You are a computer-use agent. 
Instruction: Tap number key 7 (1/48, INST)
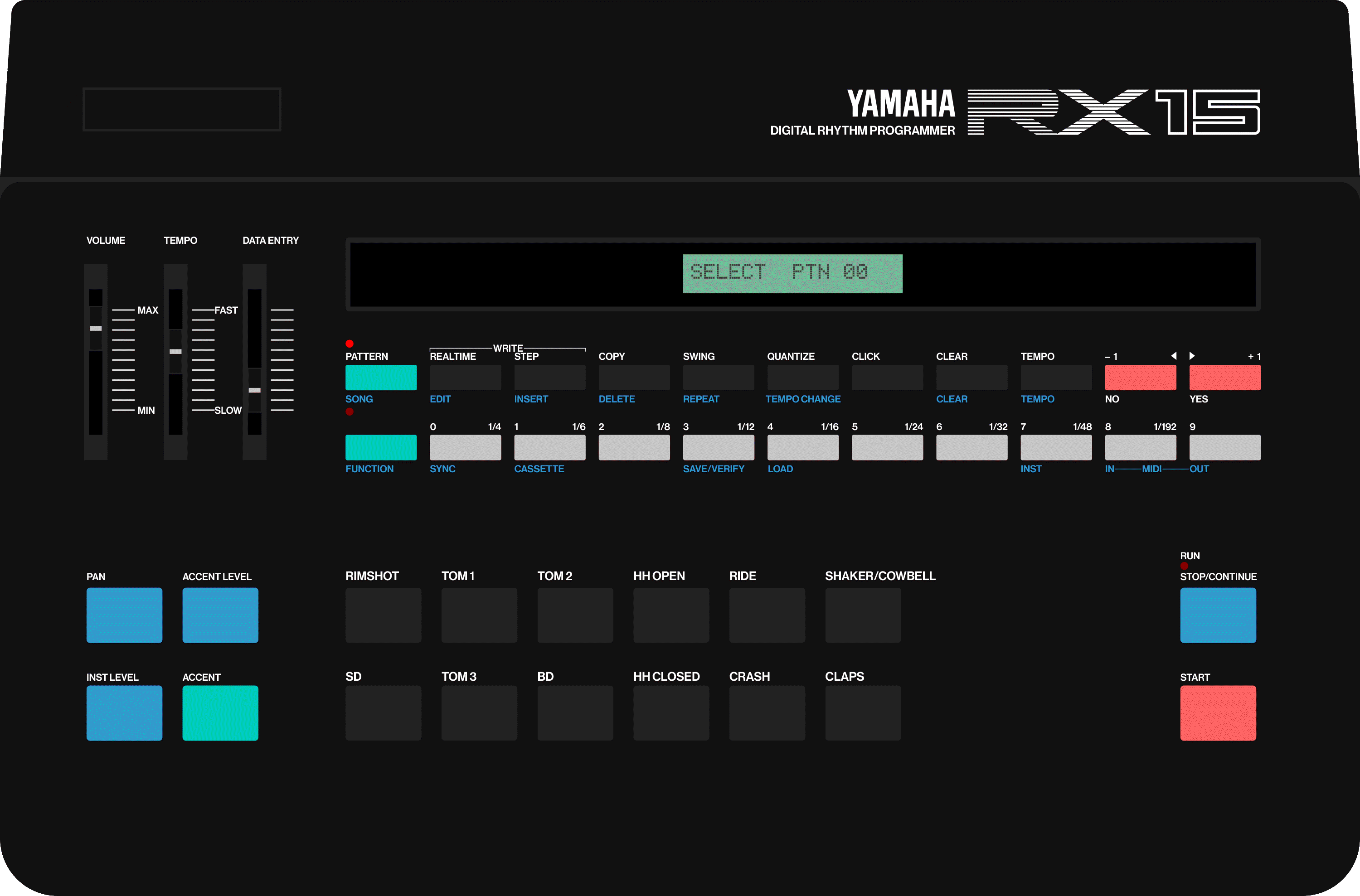click(x=1056, y=447)
